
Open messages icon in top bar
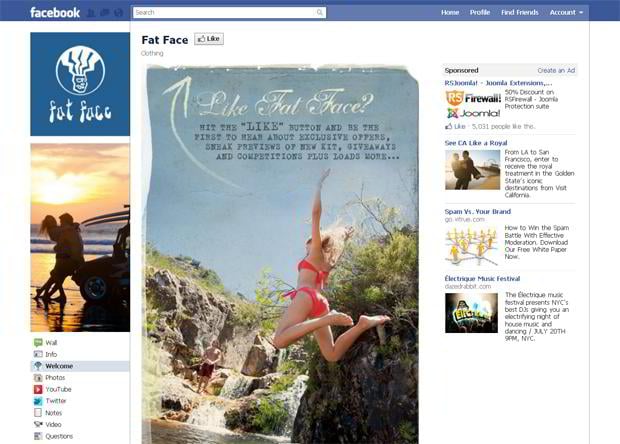coord(105,13)
